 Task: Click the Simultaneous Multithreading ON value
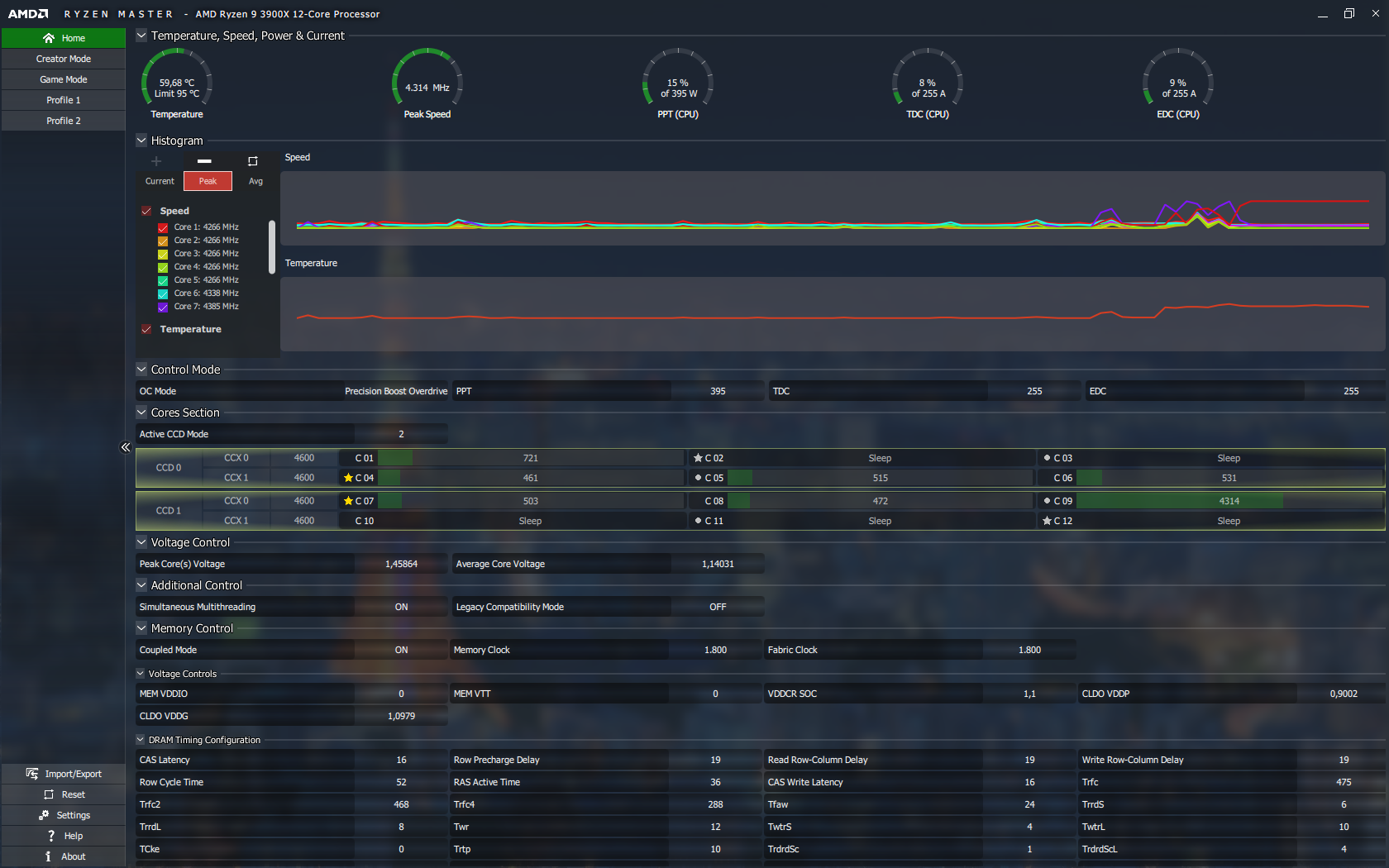click(401, 607)
